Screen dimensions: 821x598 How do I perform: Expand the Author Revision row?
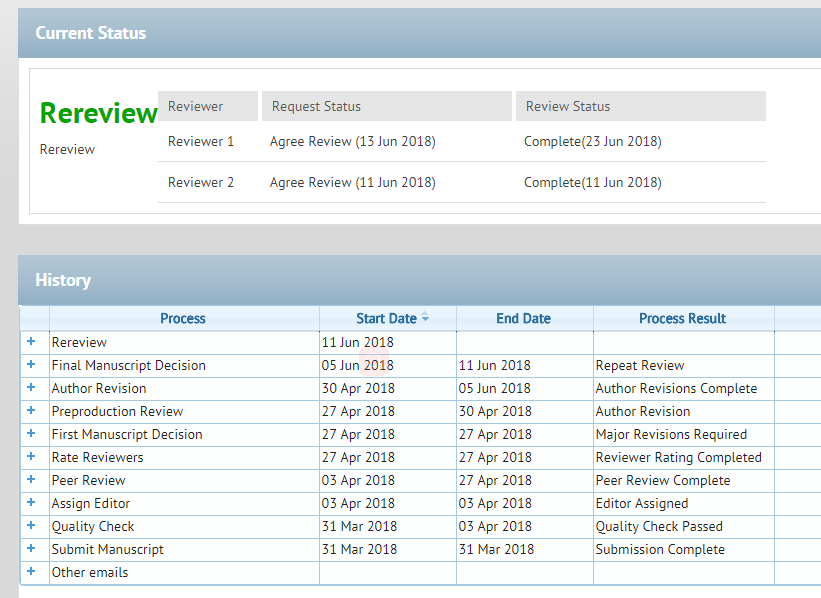pyautogui.click(x=31, y=388)
